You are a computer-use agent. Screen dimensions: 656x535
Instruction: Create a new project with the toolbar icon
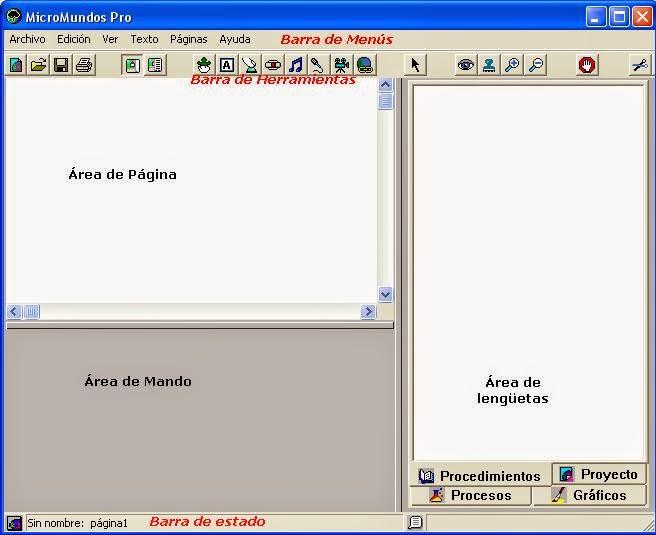tap(16, 65)
